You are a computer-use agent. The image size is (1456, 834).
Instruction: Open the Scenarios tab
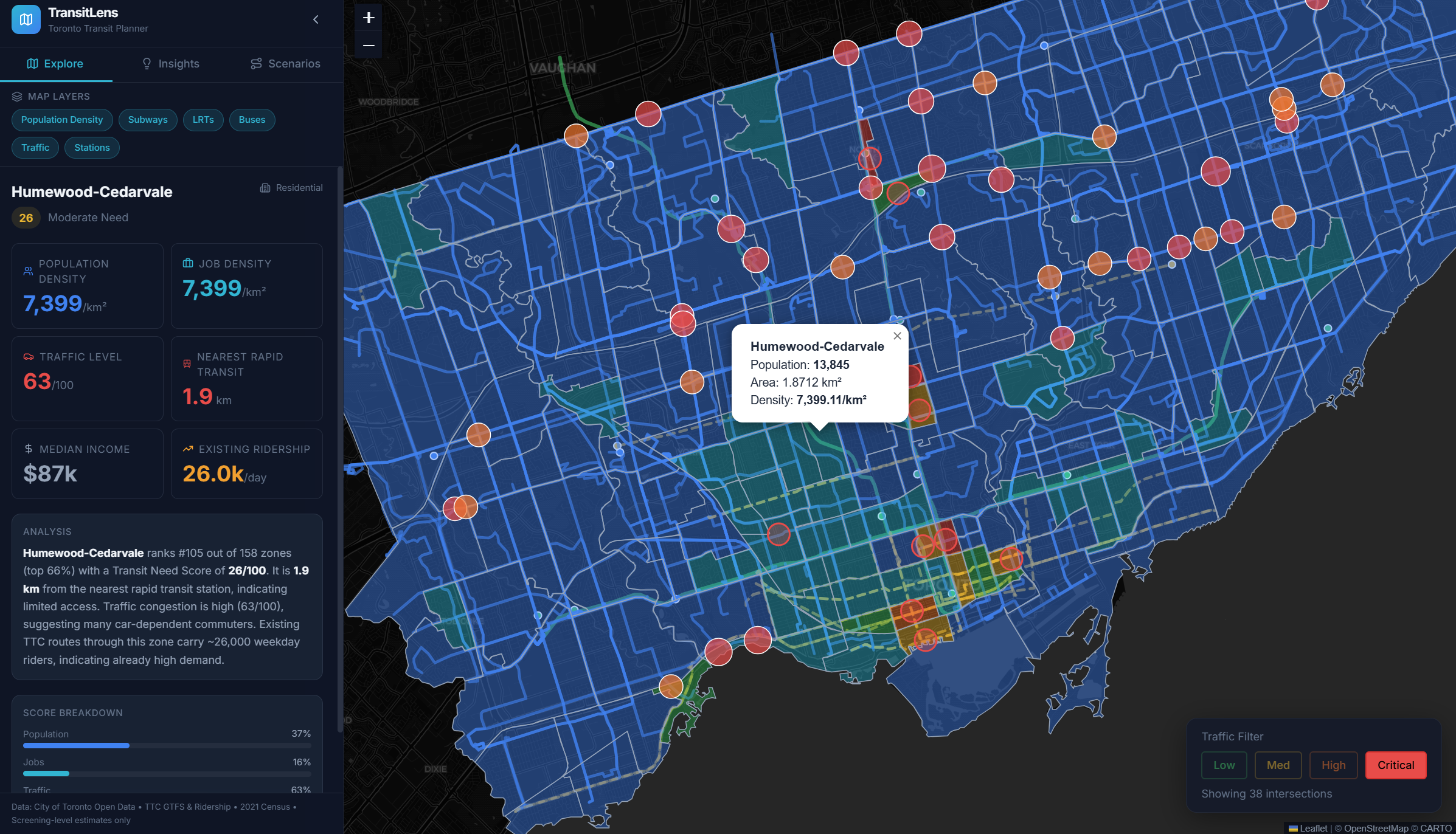285,64
